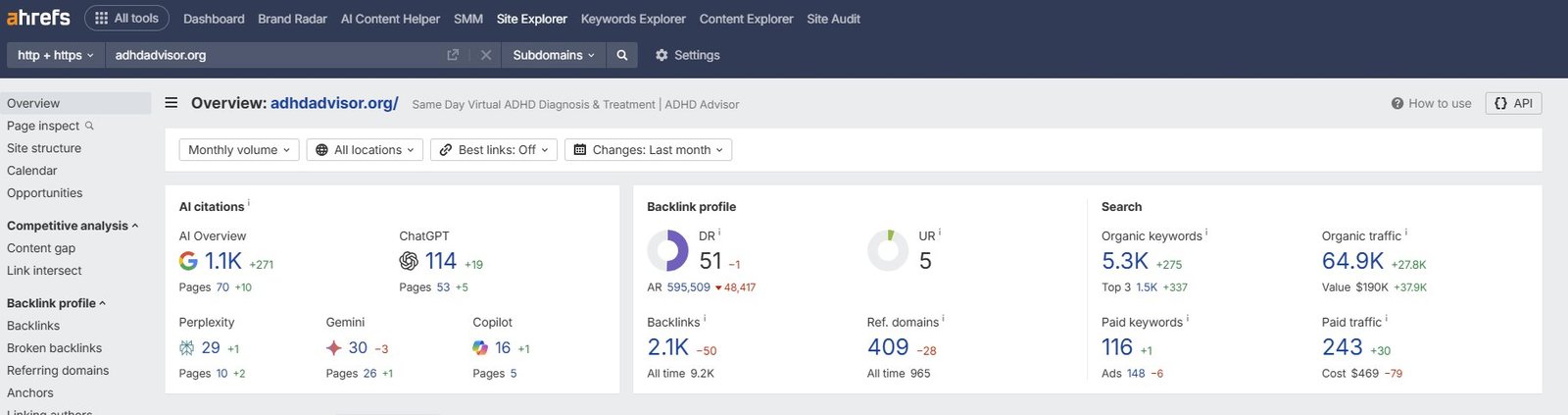Viewport: 1568px width, 415px height.
Task: Click the Copilot logo icon
Action: click(480, 347)
